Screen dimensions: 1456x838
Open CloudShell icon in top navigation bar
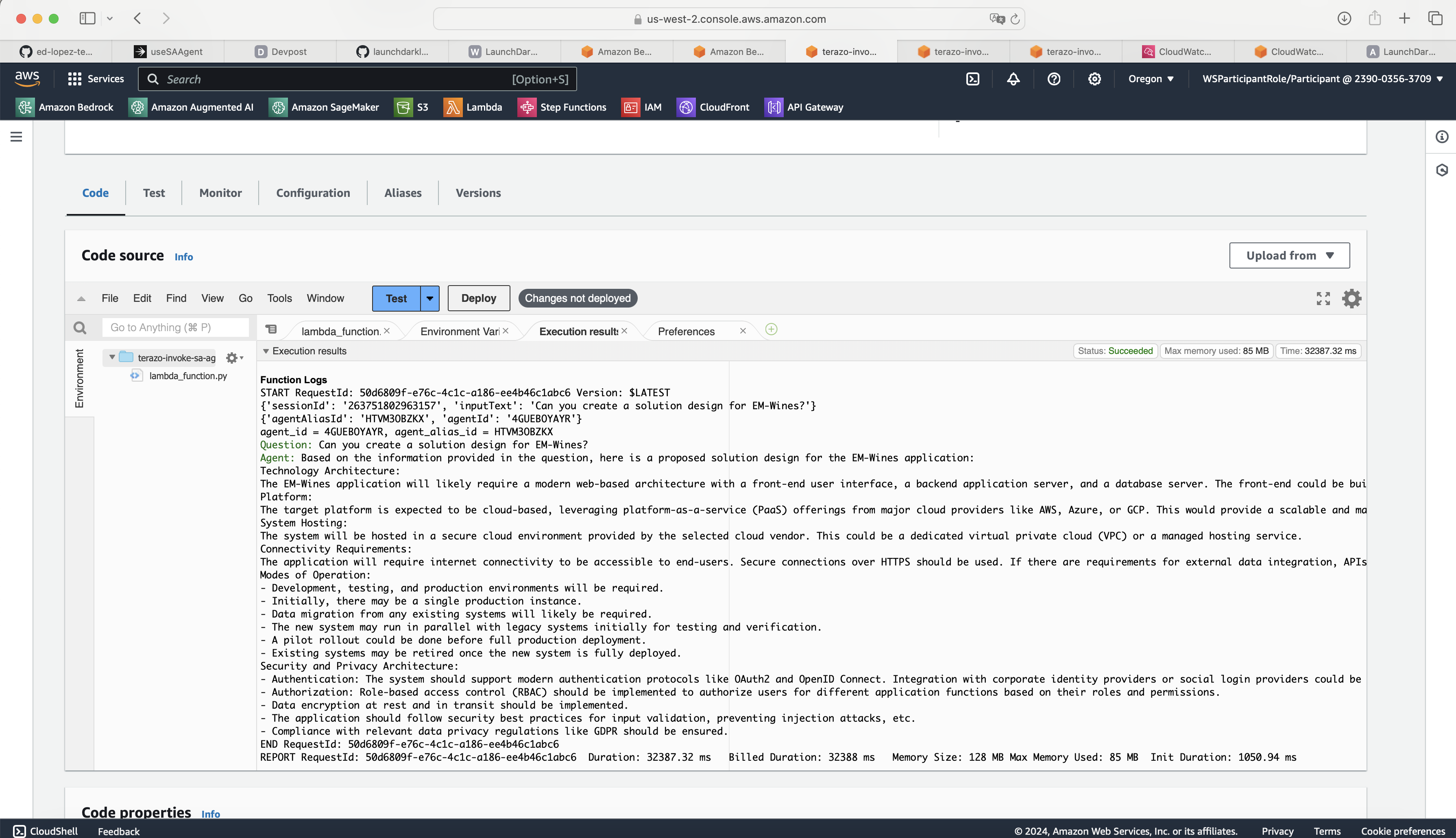[973, 79]
